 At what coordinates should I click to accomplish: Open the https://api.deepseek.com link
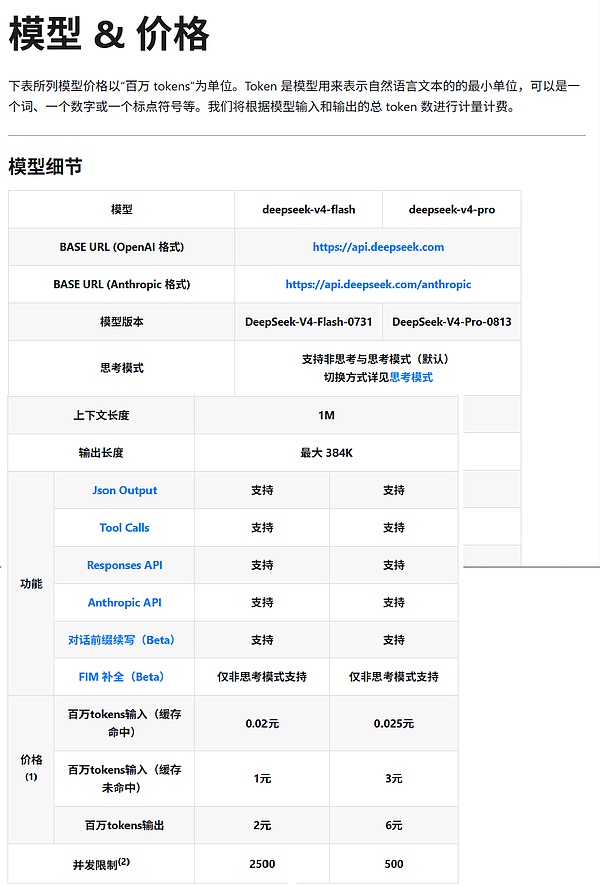(378, 247)
